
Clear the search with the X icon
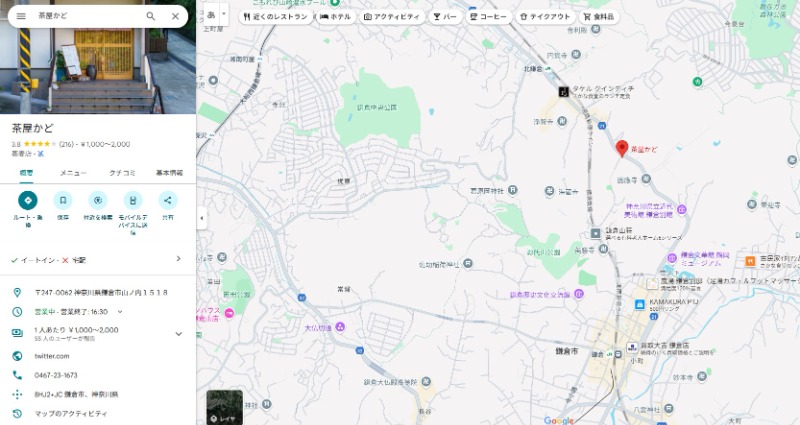tap(176, 16)
